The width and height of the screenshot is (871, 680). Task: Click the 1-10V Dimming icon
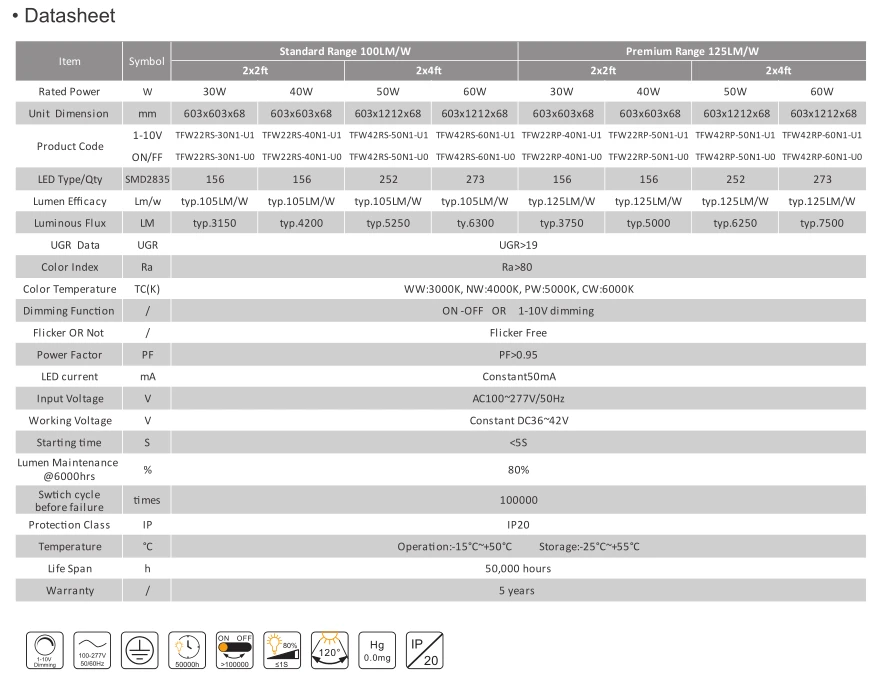[x=45, y=650]
